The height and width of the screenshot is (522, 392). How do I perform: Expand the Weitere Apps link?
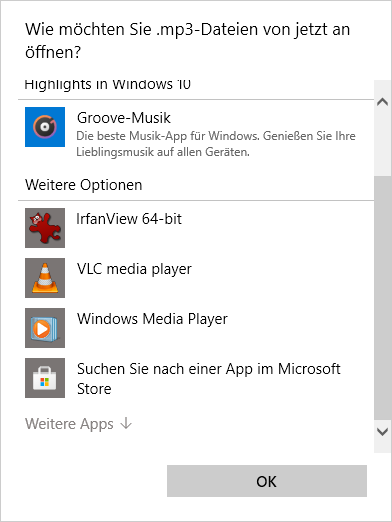tap(79, 424)
